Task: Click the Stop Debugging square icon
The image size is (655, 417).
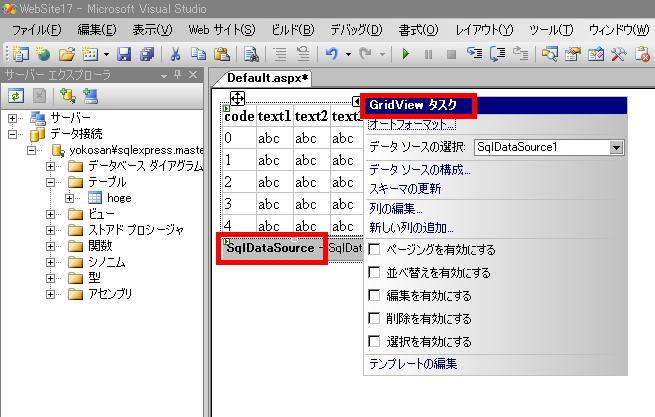Action: tap(451, 54)
